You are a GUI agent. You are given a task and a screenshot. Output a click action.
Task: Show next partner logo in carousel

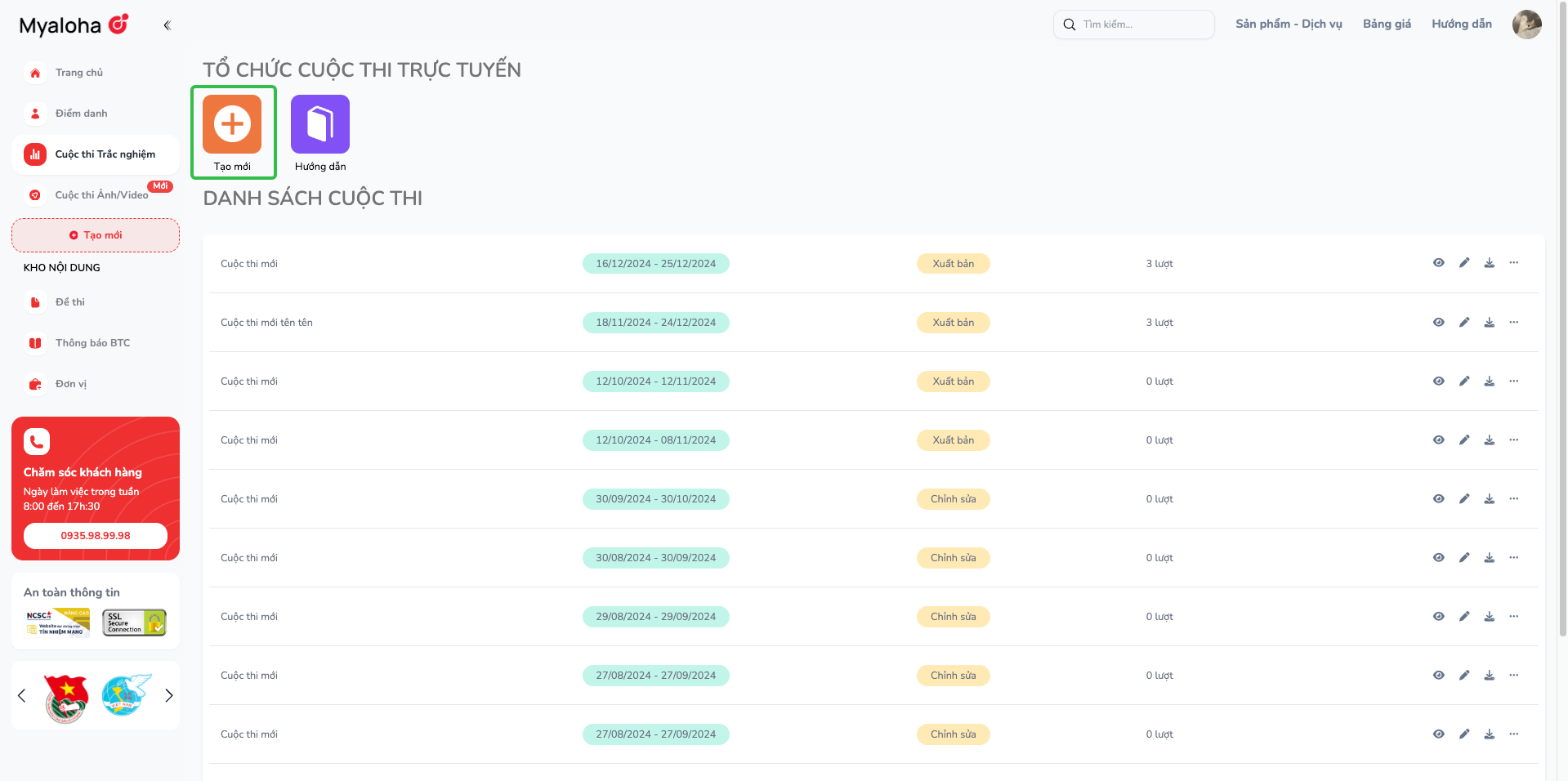169,696
